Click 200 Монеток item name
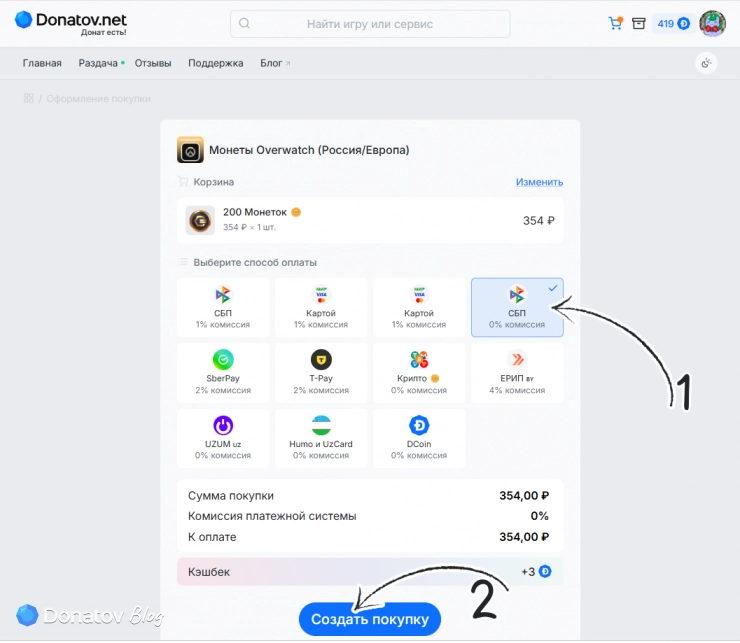This screenshot has height=643, width=740. pos(255,212)
